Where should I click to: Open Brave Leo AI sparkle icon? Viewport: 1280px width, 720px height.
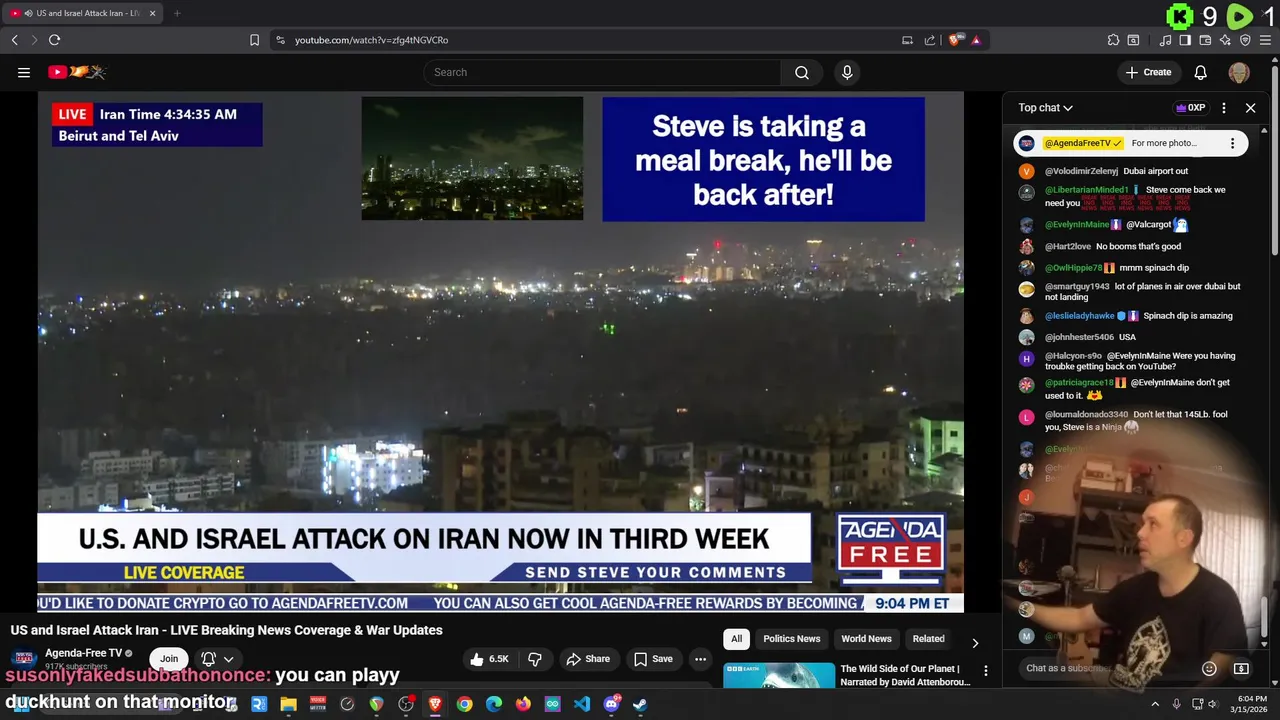click(1225, 40)
